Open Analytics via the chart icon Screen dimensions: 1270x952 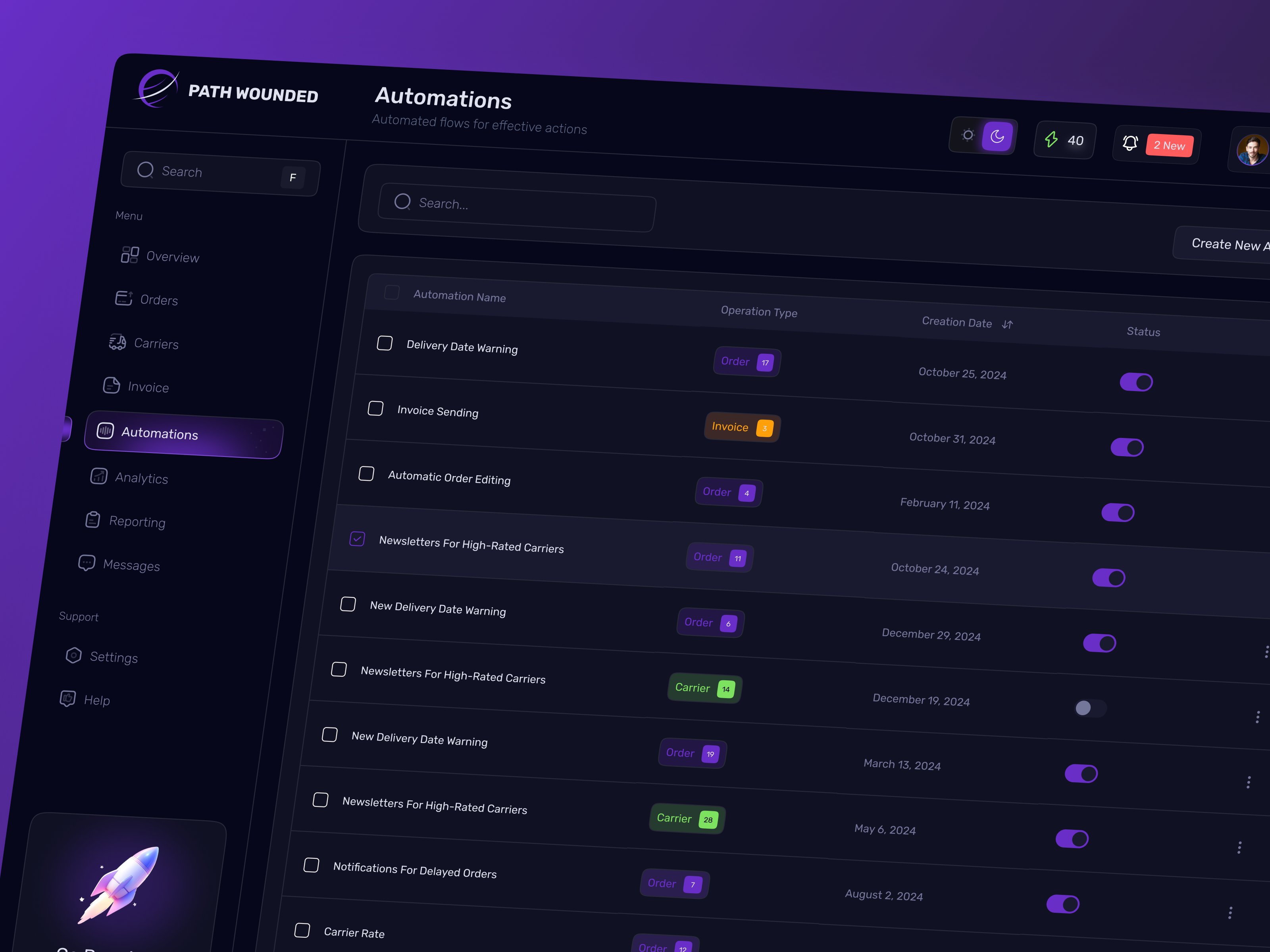coord(99,476)
